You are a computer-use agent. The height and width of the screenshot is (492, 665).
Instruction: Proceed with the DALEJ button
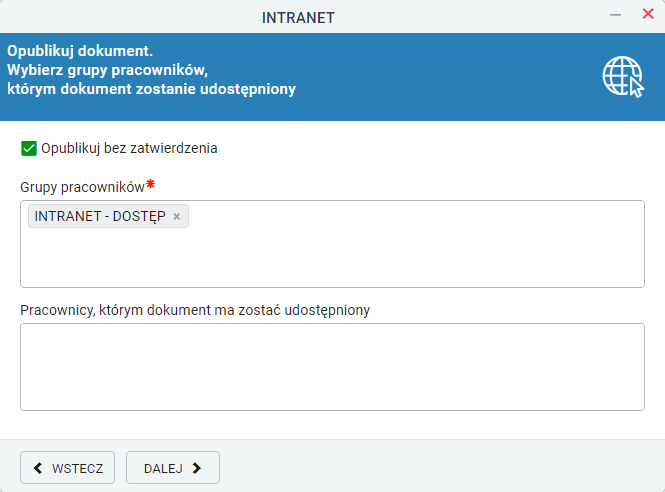[173, 468]
